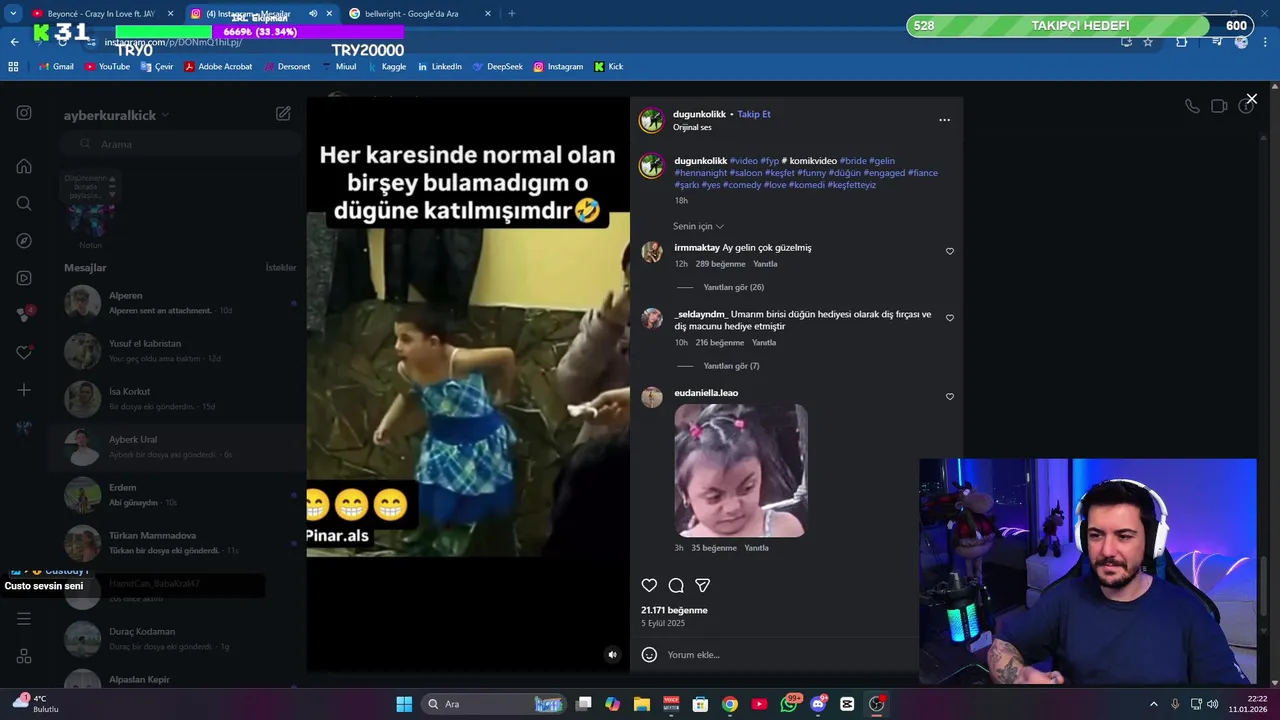This screenshot has width=1280, height=720.
Task: Open the DeepSeek bookmark
Action: (x=497, y=67)
